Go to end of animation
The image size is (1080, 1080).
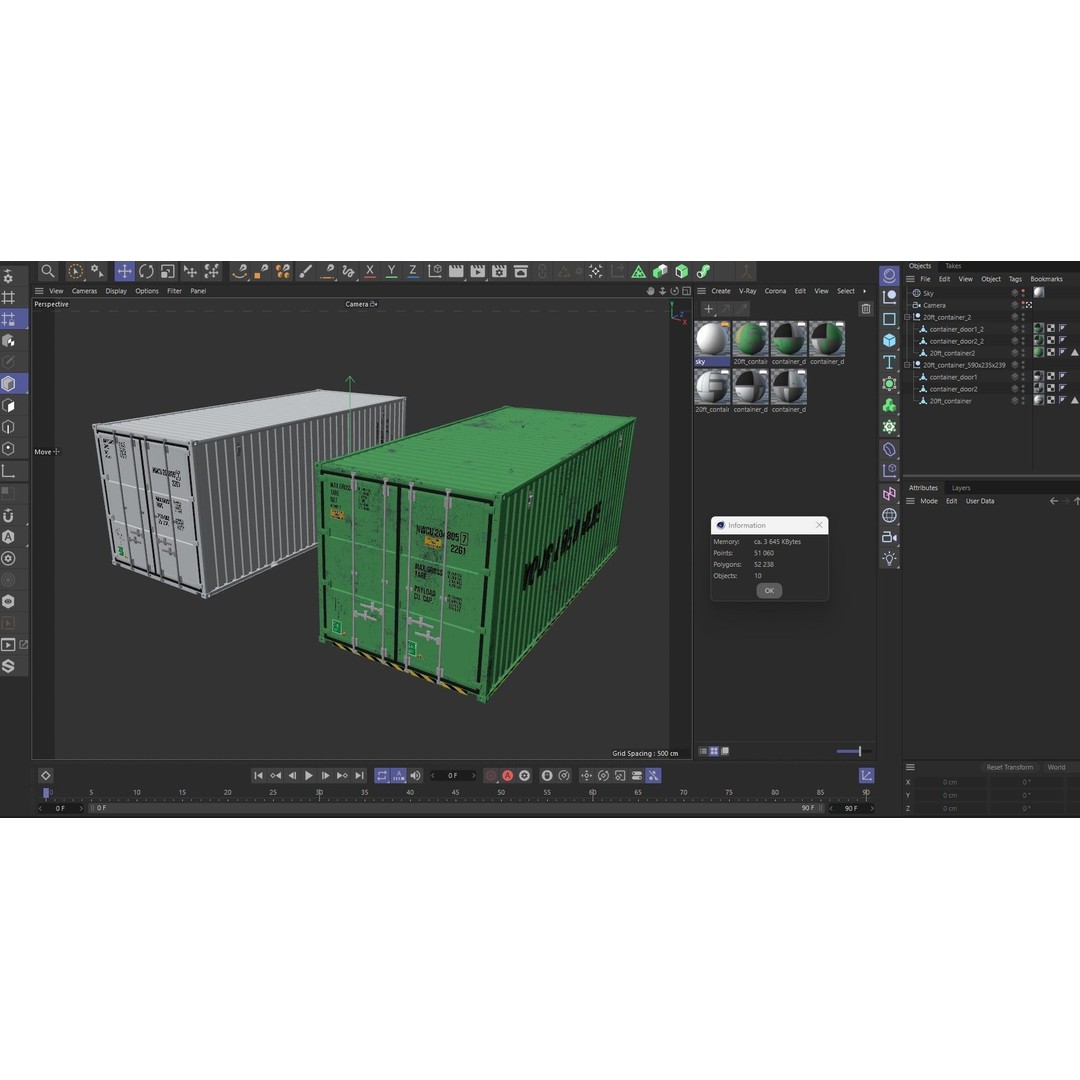[x=359, y=776]
